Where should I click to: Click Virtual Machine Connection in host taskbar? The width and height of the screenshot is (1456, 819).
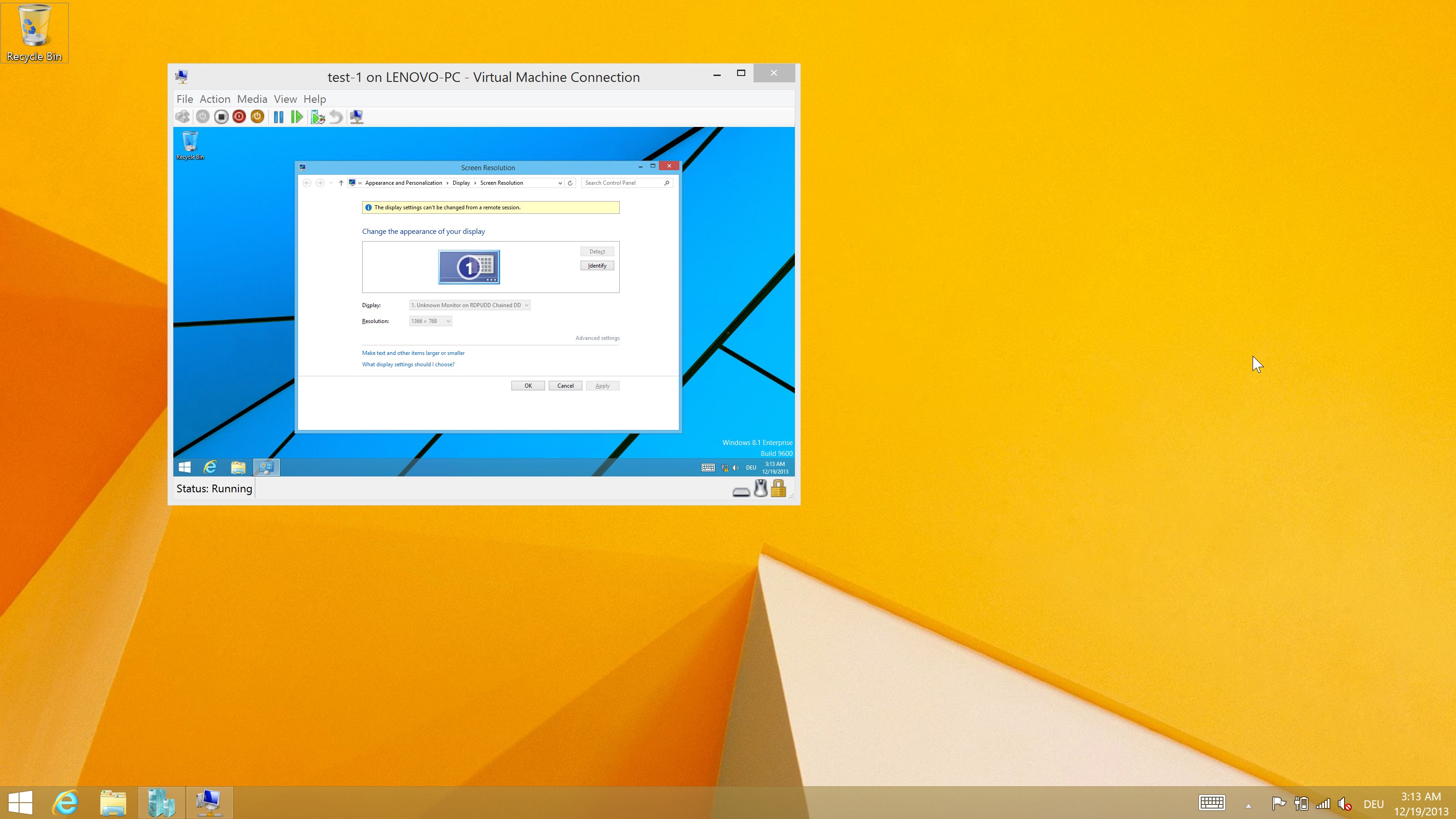coord(209,803)
